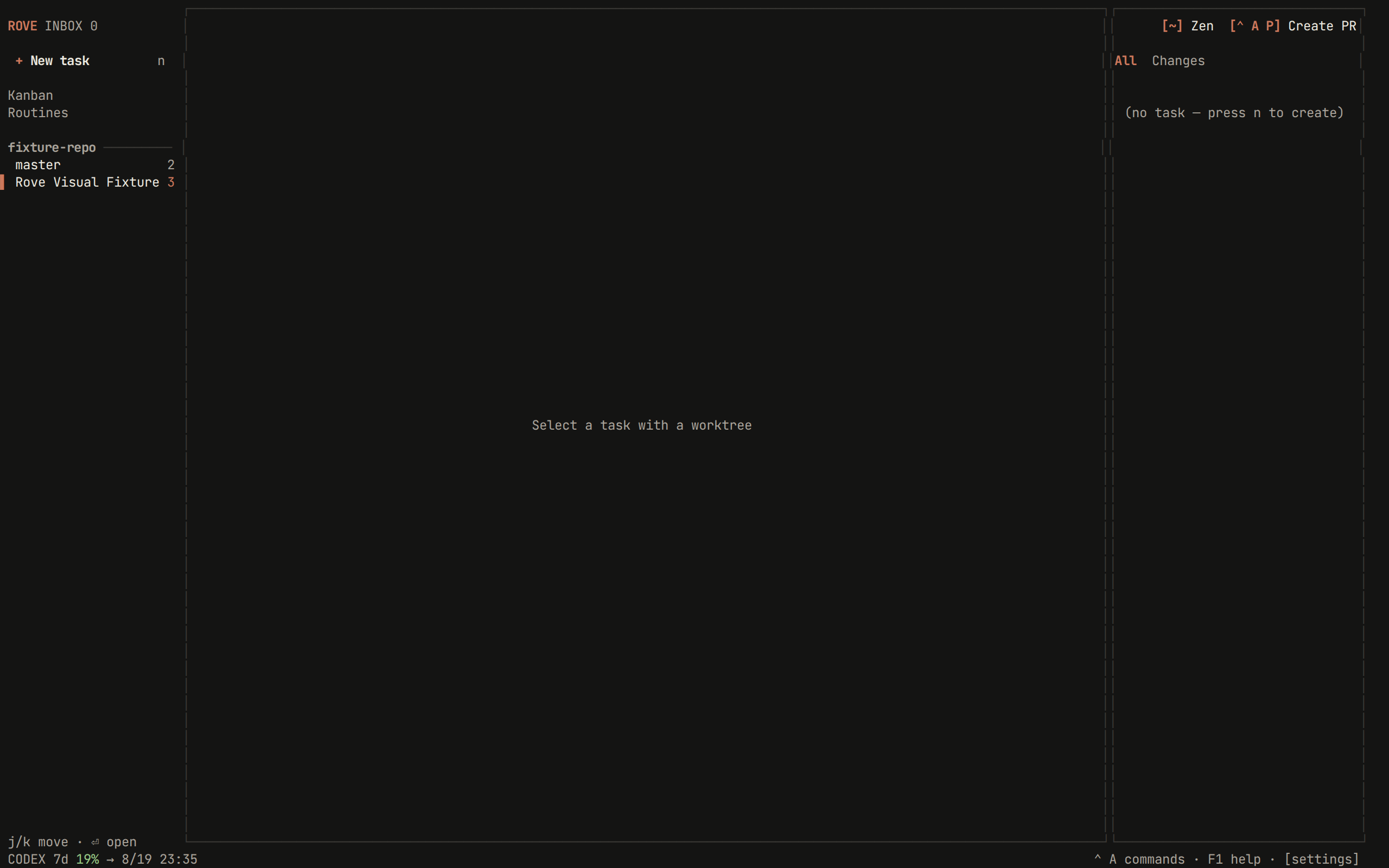Click the ROVE logo text
The image size is (1389, 868).
(x=22, y=26)
